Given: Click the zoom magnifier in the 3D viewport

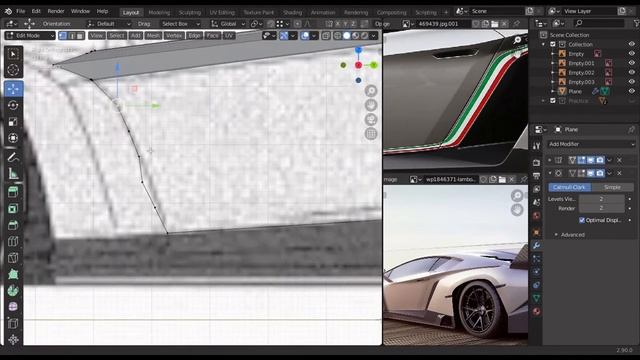Looking at the screenshot, I should tap(371, 91).
